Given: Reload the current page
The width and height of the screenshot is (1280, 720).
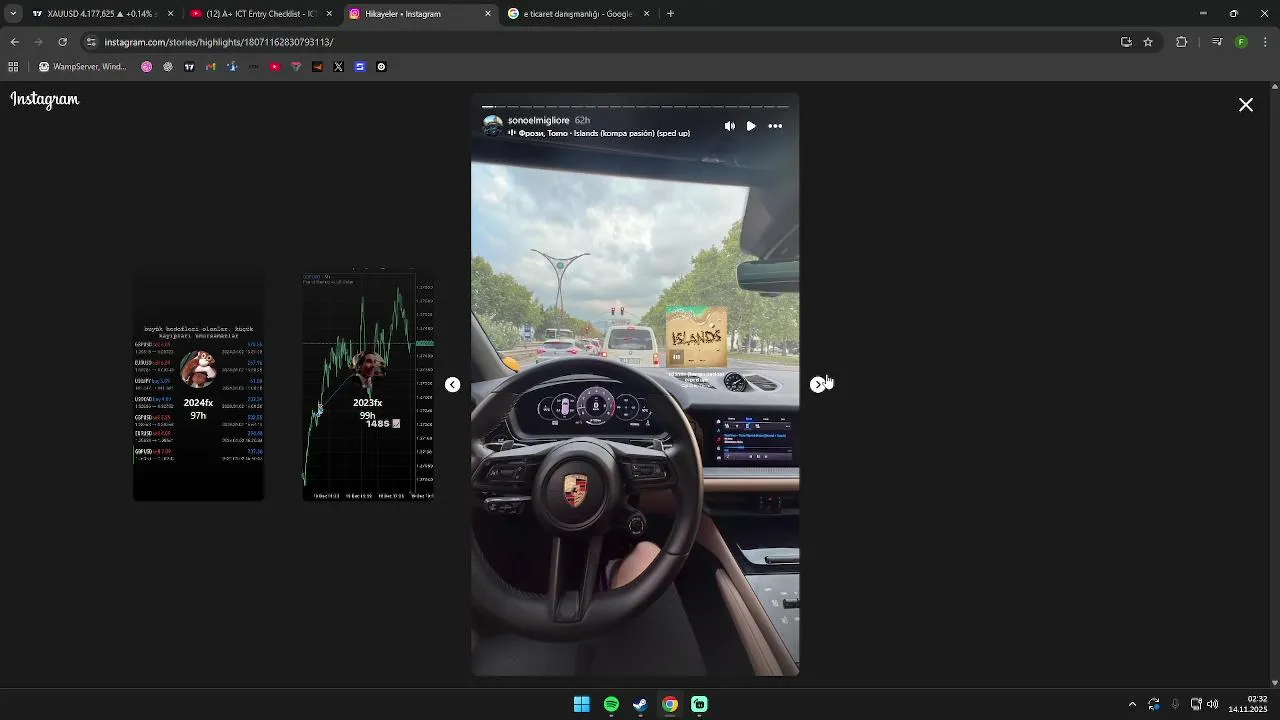Looking at the screenshot, I should pos(62,42).
